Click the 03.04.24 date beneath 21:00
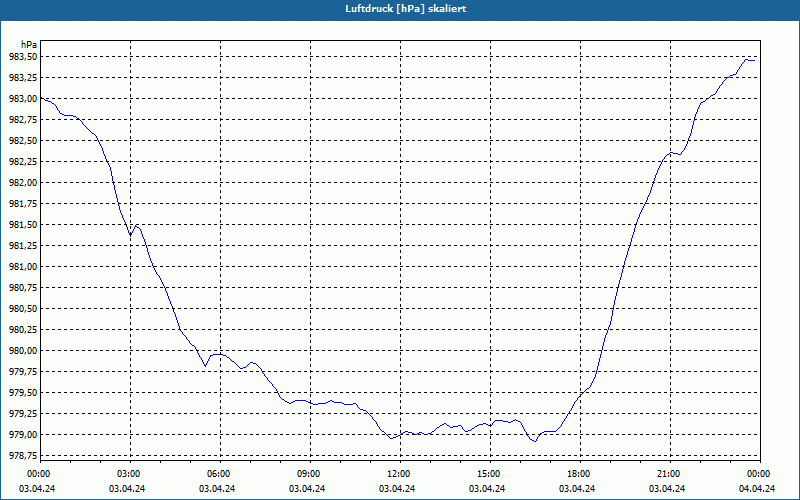This screenshot has height=500, width=800. pyautogui.click(x=667, y=488)
